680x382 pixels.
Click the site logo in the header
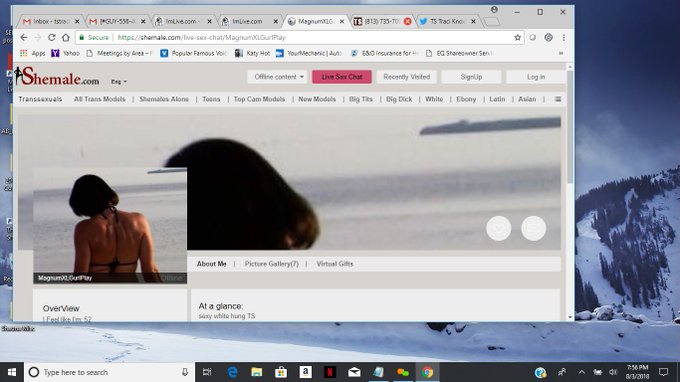pos(57,76)
